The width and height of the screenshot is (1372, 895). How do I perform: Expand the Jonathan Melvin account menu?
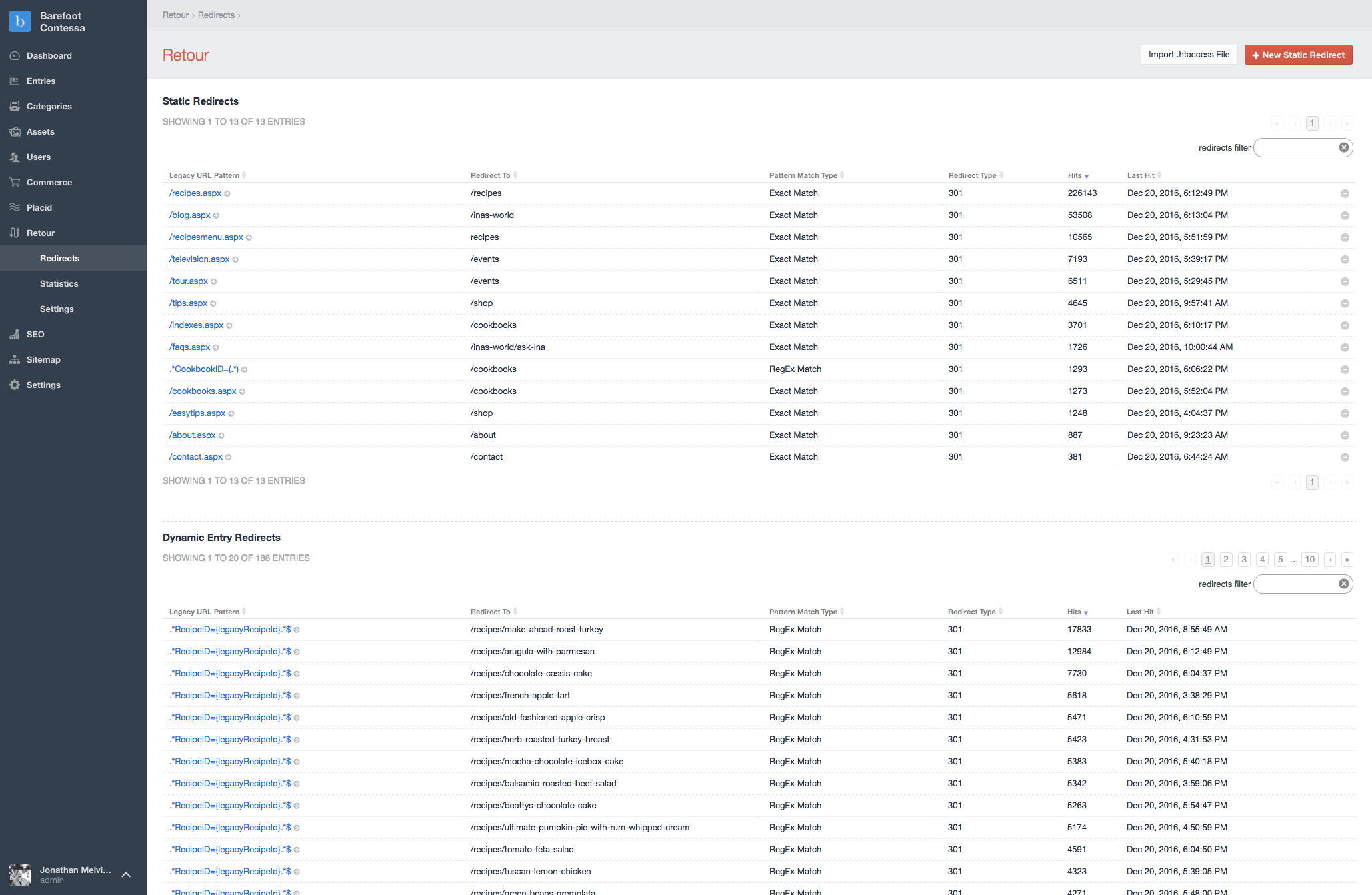126,874
